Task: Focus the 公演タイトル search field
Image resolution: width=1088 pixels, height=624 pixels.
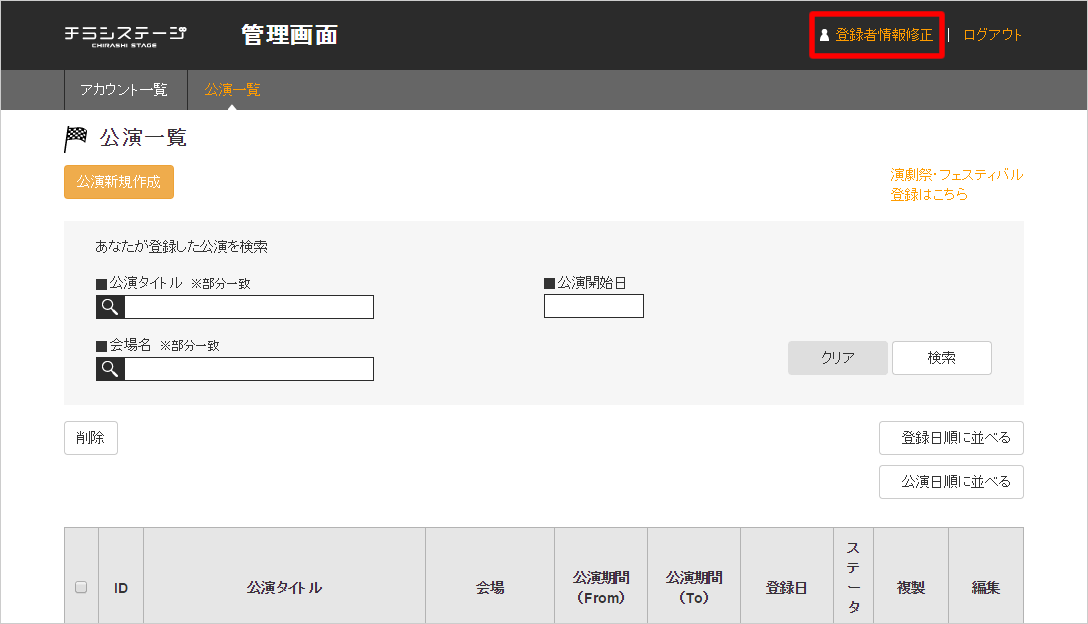Action: click(x=248, y=307)
